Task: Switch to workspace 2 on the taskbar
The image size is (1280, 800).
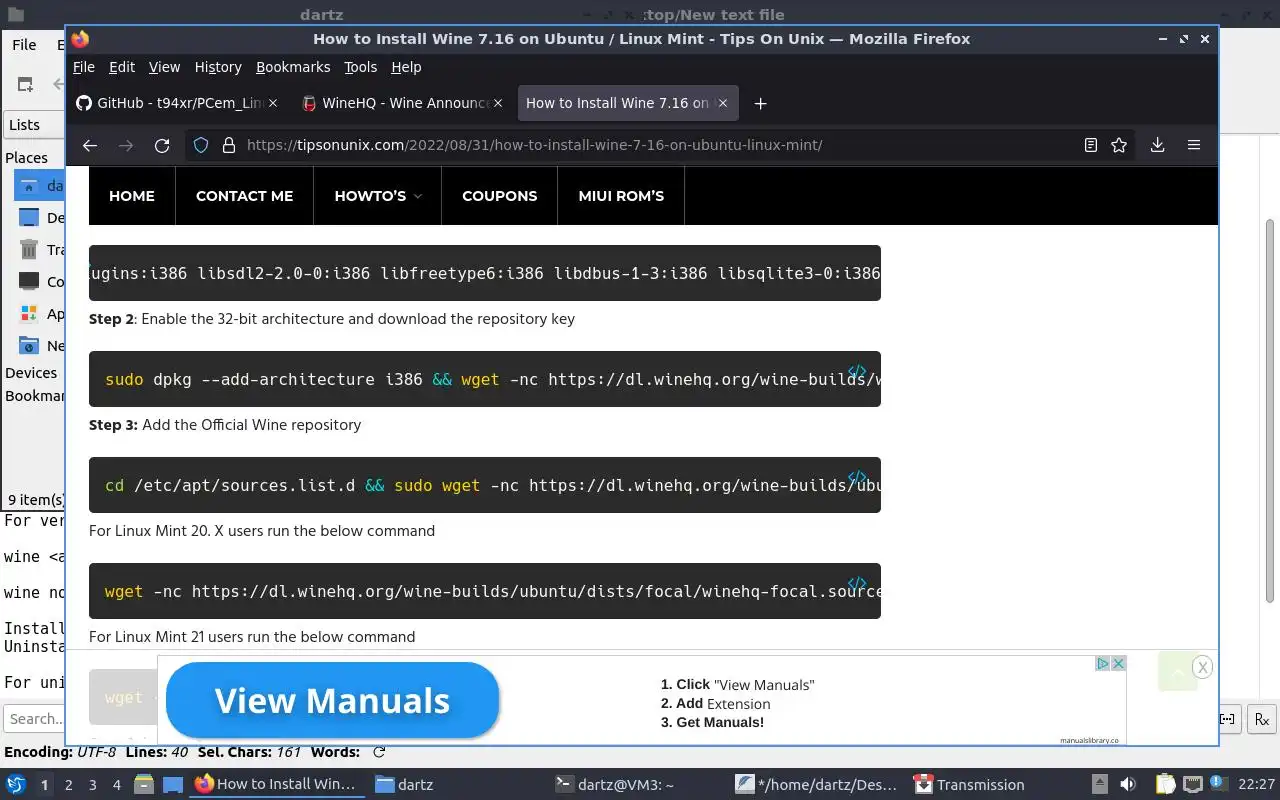Action: tap(68, 785)
